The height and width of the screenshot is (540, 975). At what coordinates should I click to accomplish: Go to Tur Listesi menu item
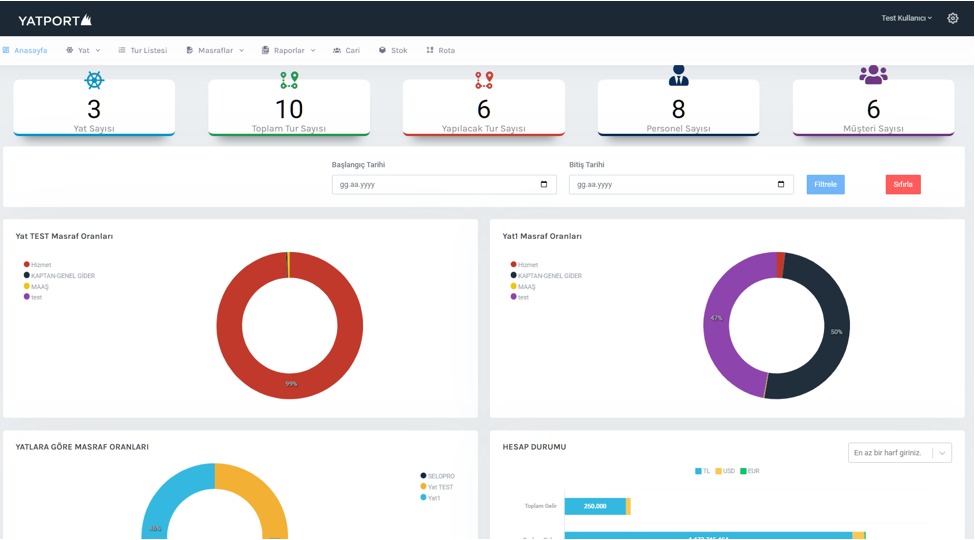click(143, 50)
